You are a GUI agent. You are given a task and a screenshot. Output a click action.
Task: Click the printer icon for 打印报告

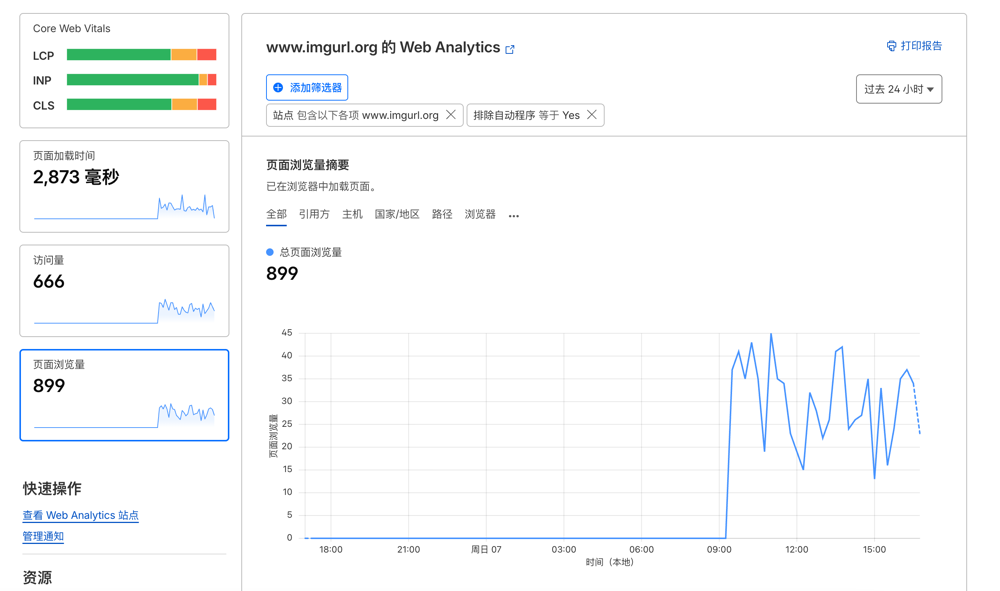pos(891,46)
